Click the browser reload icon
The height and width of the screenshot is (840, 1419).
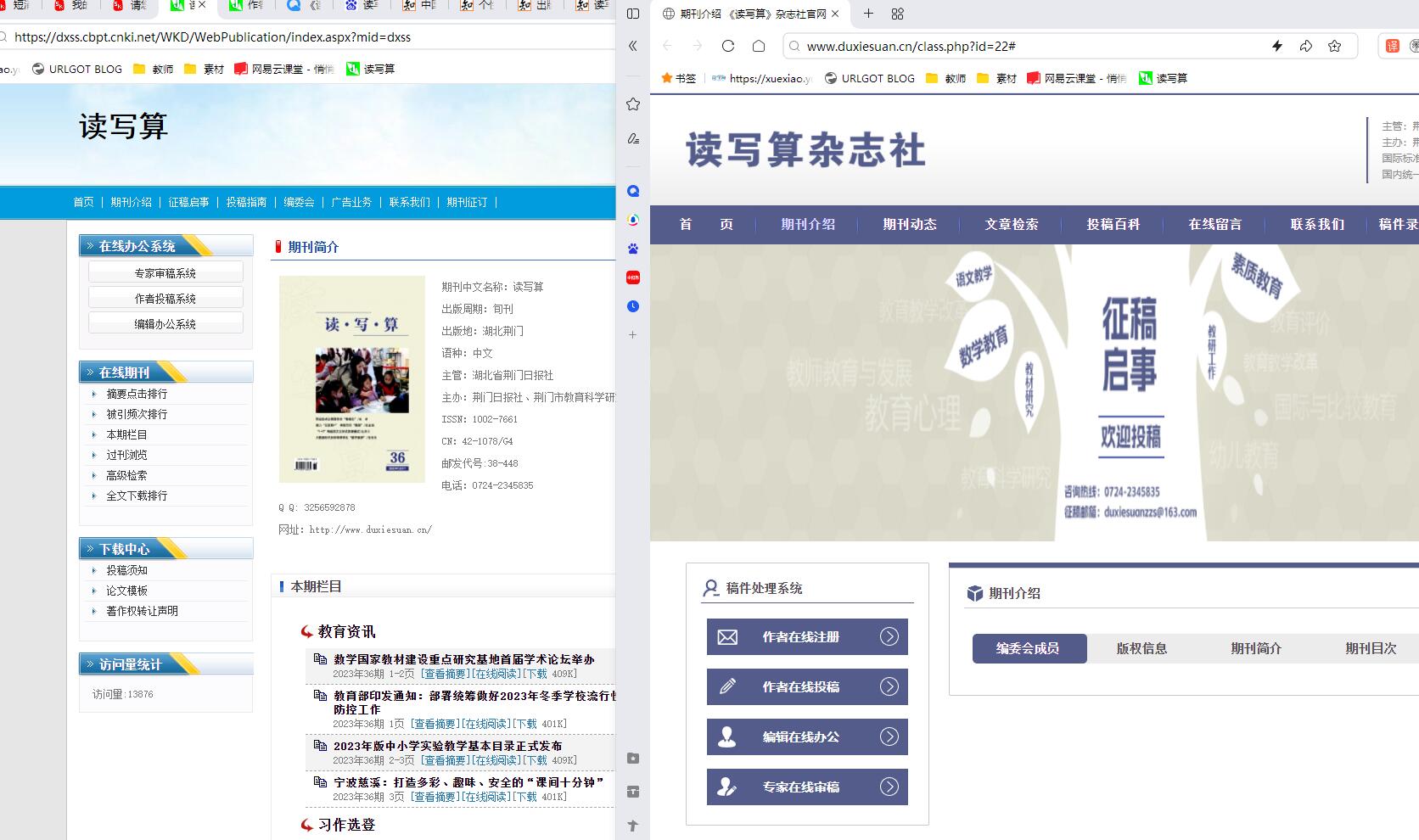pyautogui.click(x=727, y=46)
